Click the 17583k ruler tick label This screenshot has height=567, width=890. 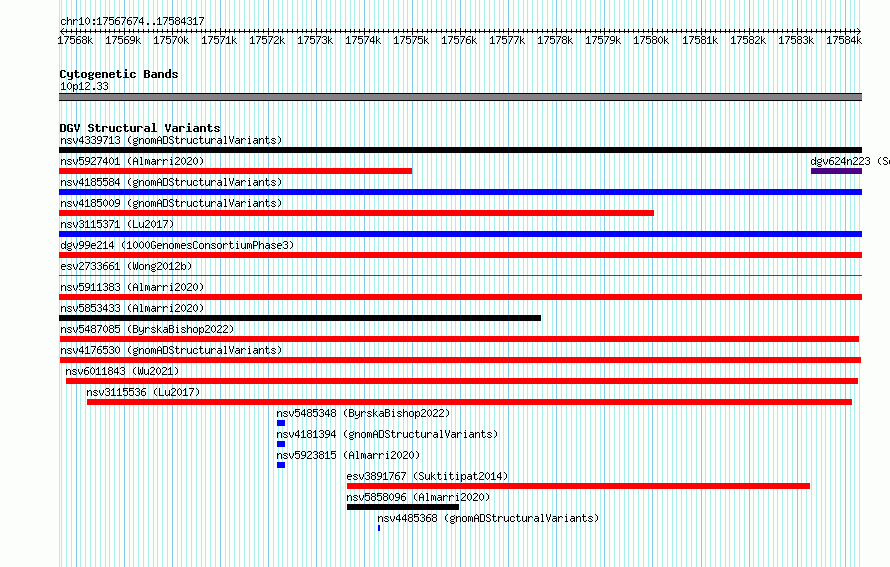pyautogui.click(x=796, y=40)
